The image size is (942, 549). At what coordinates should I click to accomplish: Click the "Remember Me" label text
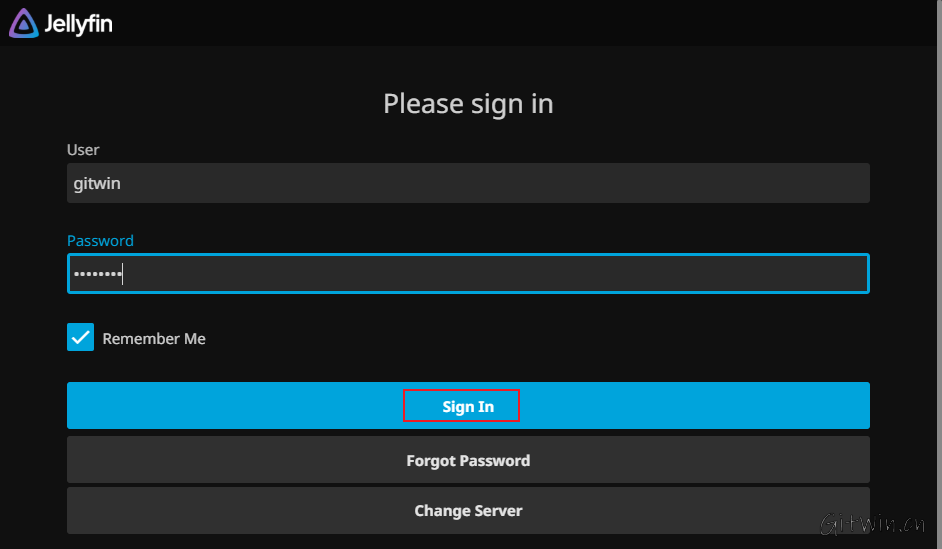(x=154, y=339)
